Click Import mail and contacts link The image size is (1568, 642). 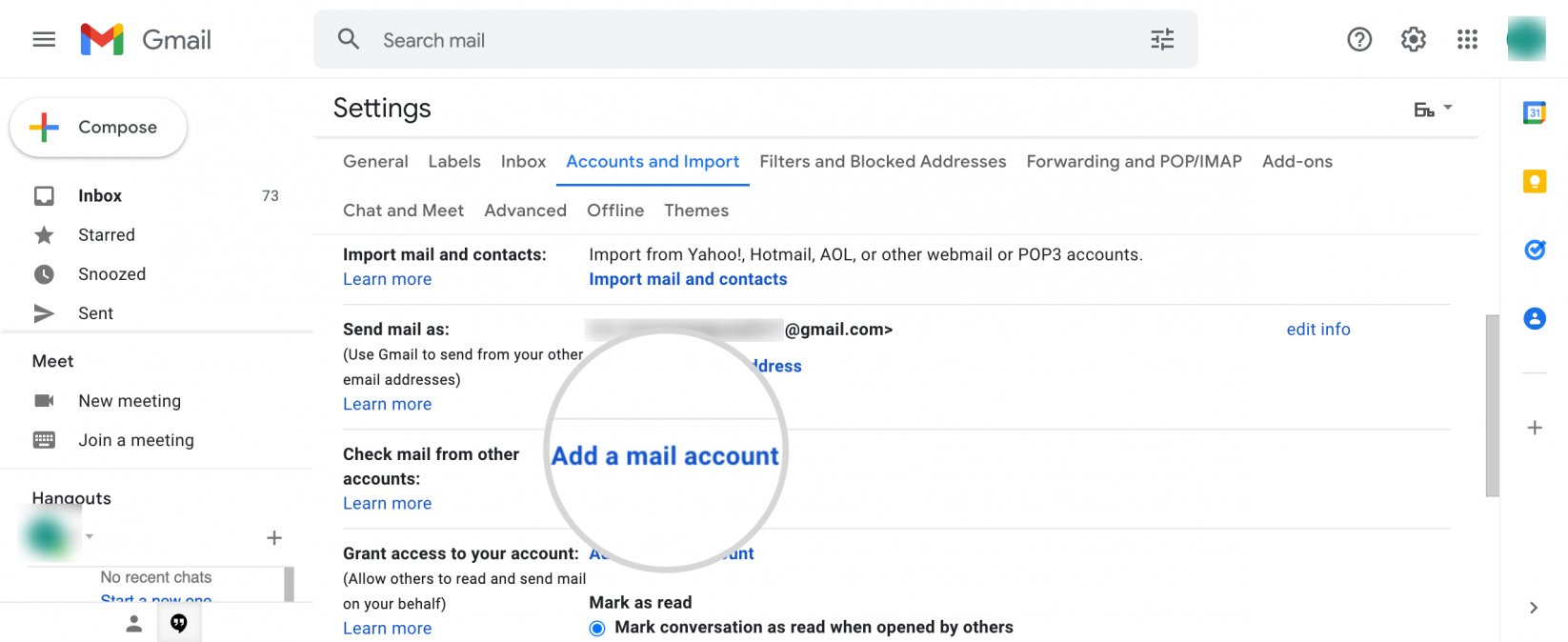tap(688, 279)
